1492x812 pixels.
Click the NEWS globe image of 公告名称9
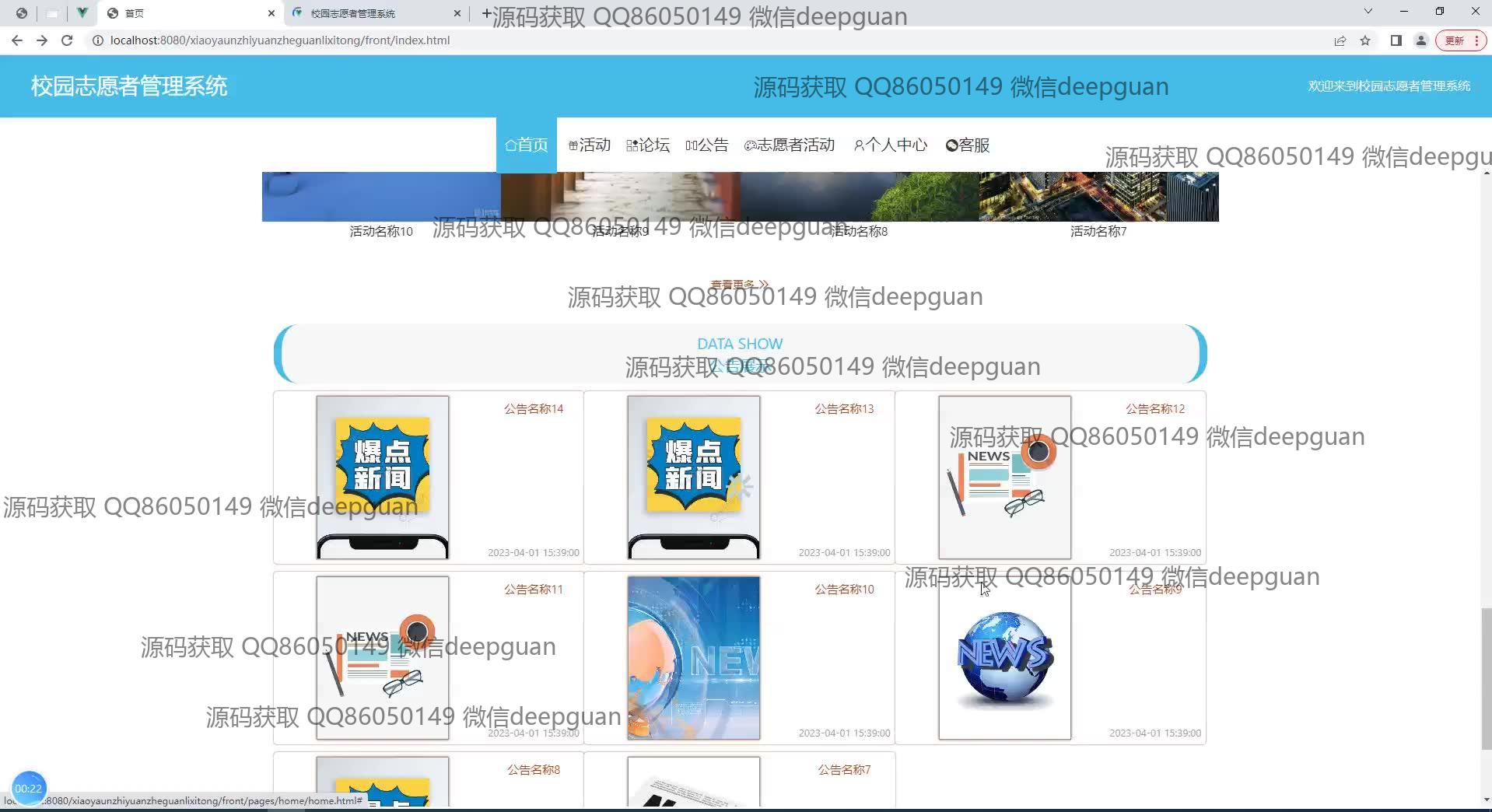1005,658
